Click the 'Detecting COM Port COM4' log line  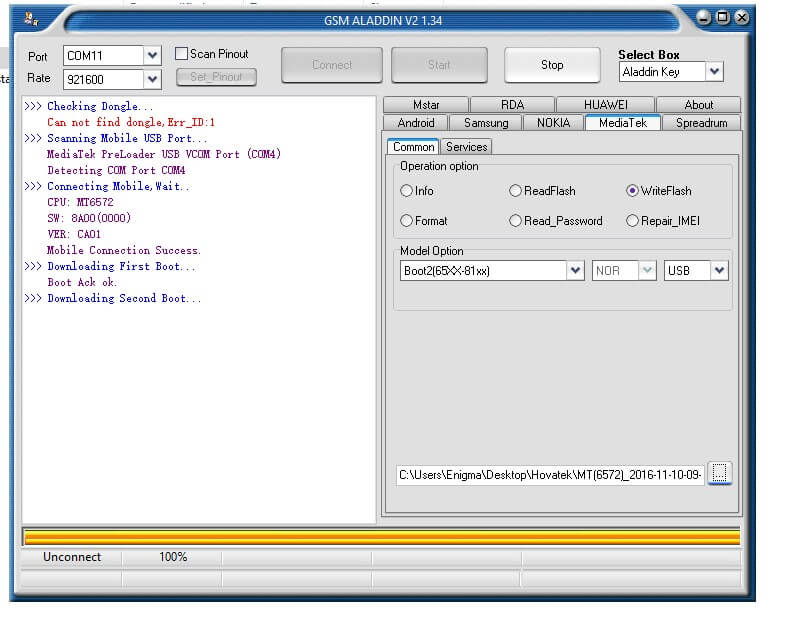116,170
